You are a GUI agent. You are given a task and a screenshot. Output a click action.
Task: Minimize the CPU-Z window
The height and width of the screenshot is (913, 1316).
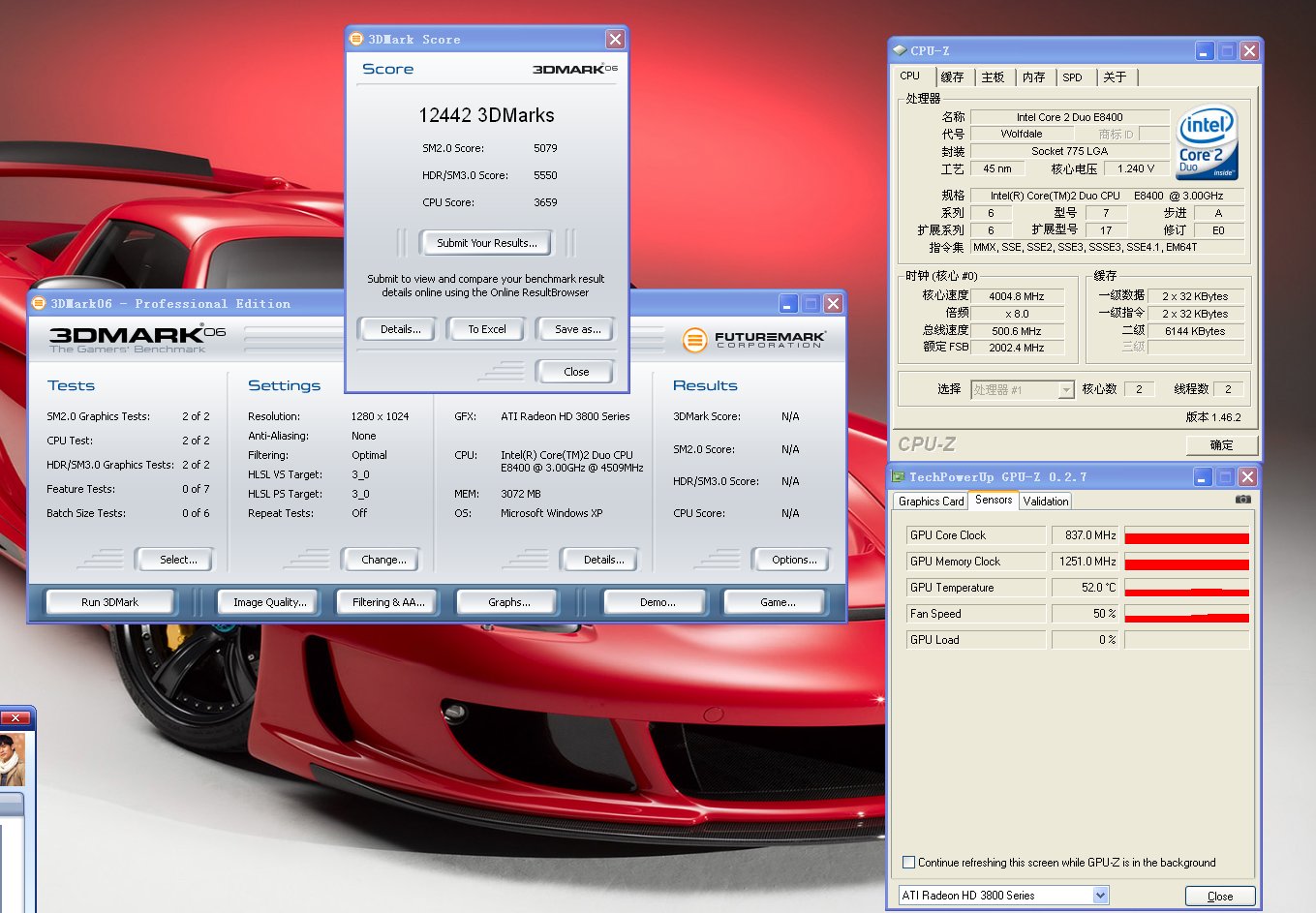coord(1205,50)
